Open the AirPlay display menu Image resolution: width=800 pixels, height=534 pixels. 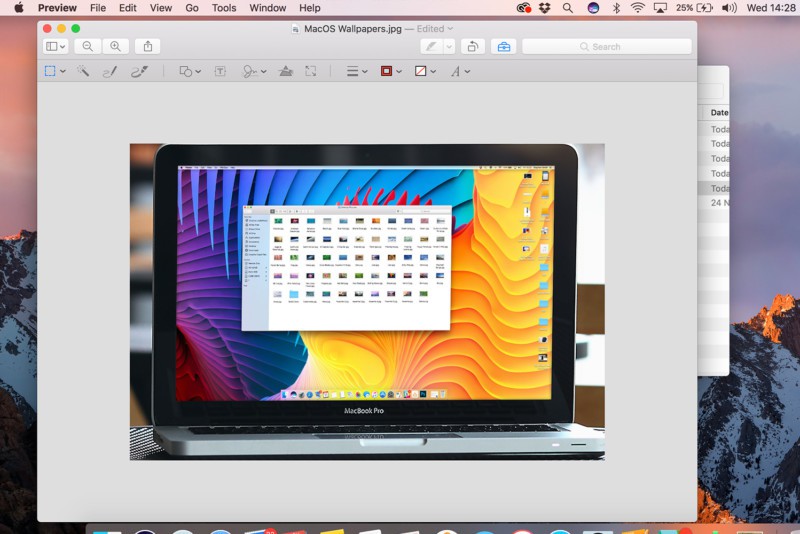point(660,8)
